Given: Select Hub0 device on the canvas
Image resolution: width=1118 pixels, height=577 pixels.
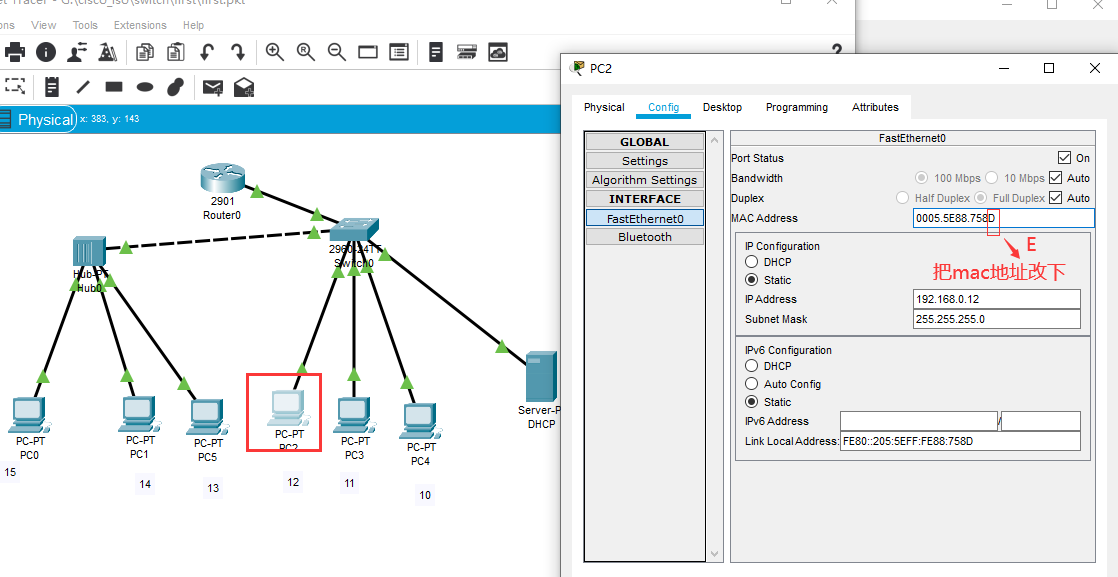Looking at the screenshot, I should pyautogui.click(x=89, y=251).
